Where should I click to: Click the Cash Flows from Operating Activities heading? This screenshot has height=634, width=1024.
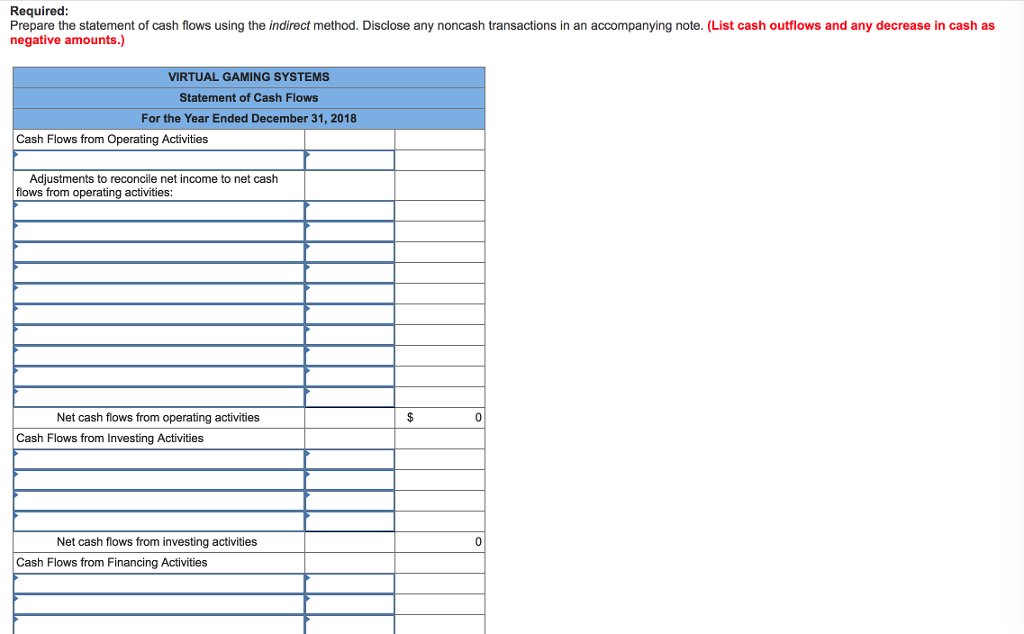pyautogui.click(x=111, y=139)
